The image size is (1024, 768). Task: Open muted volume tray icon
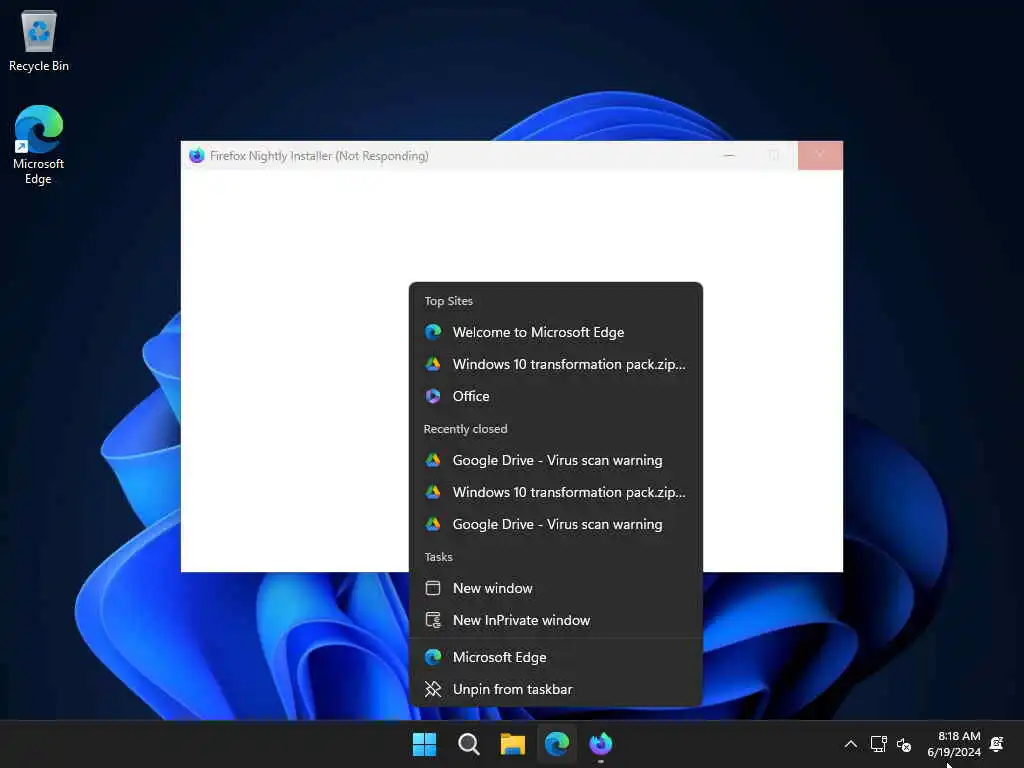pyautogui.click(x=904, y=744)
